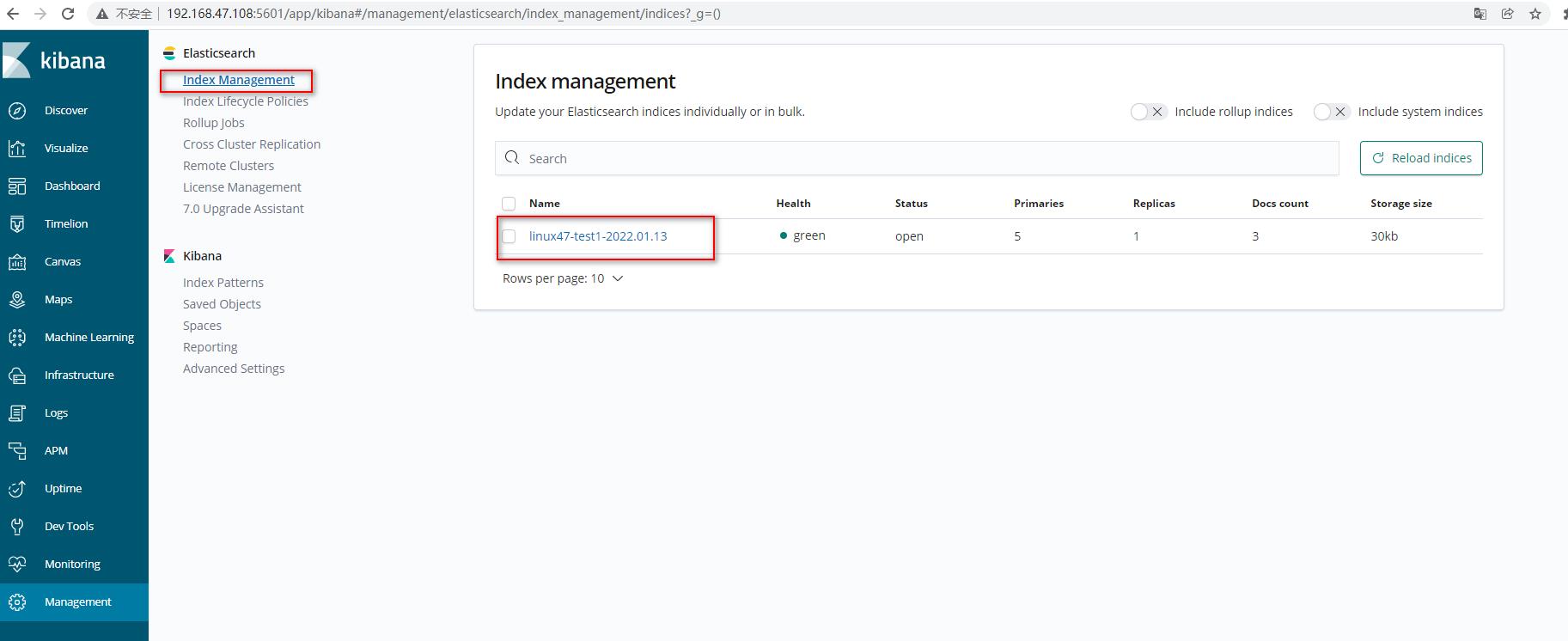Sort by Name column header
The image size is (1568, 641).
coord(545,204)
